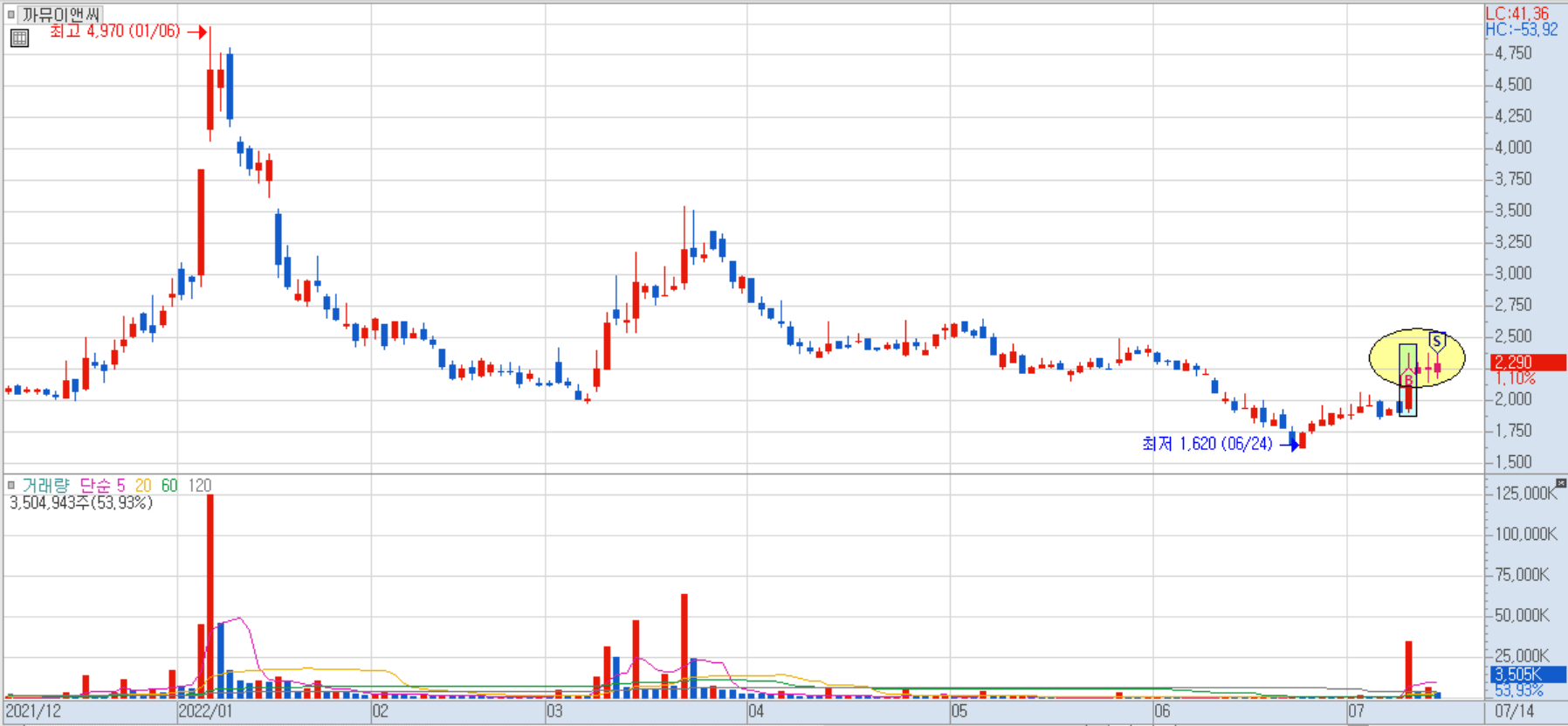Click the blue 53.93% value on the volume axis
This screenshot has width=1568, height=726.
1519,690
